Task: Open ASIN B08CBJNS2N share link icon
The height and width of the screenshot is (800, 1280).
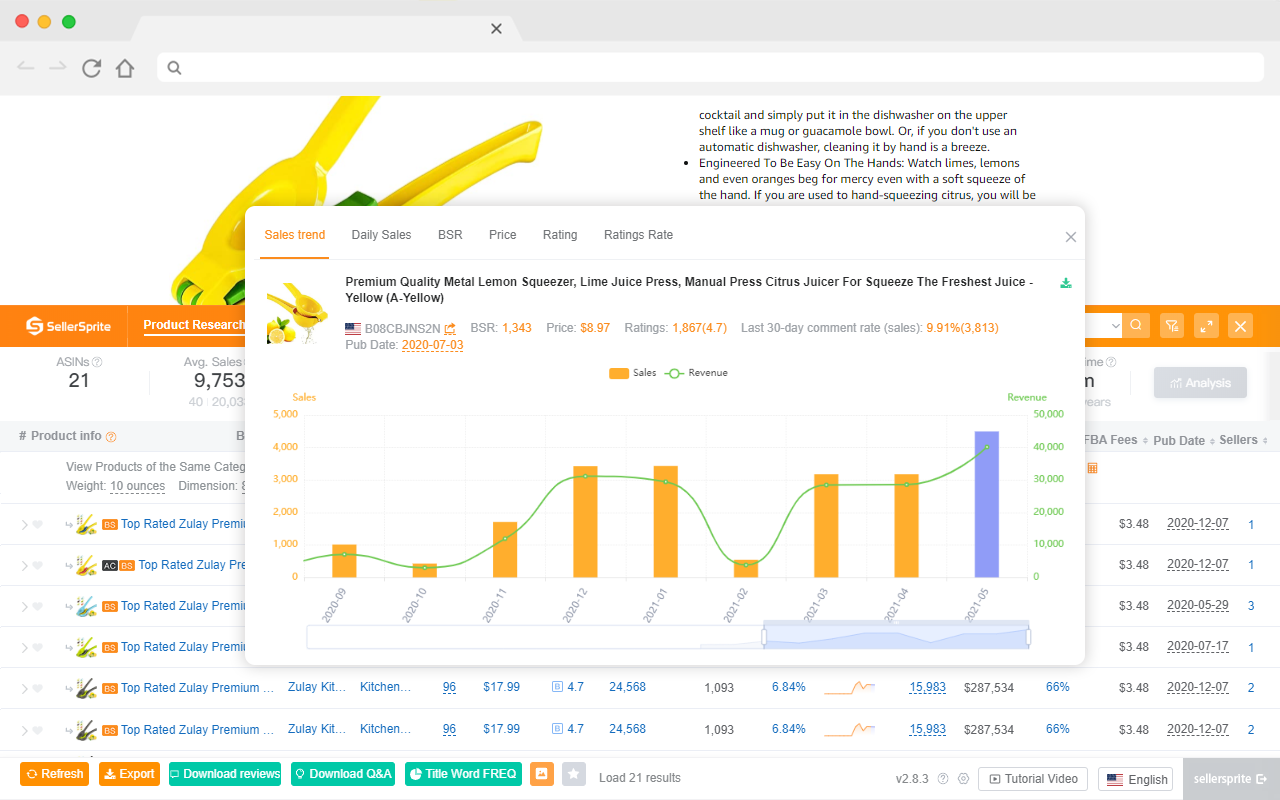Action: 450,328
